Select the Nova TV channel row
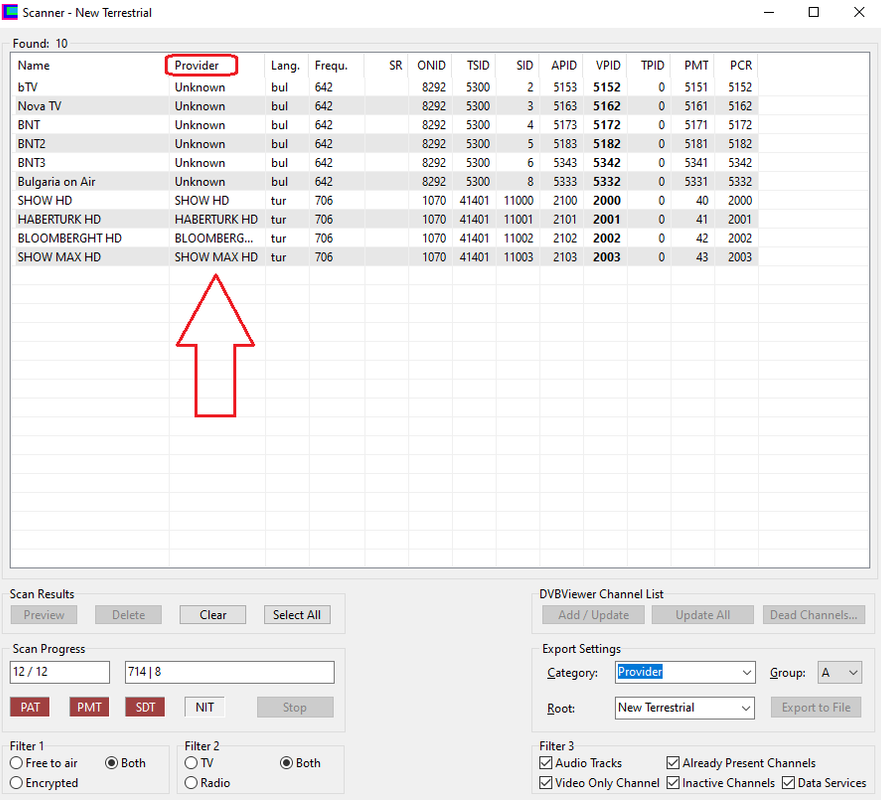This screenshot has height=800, width=881. [x=385, y=106]
